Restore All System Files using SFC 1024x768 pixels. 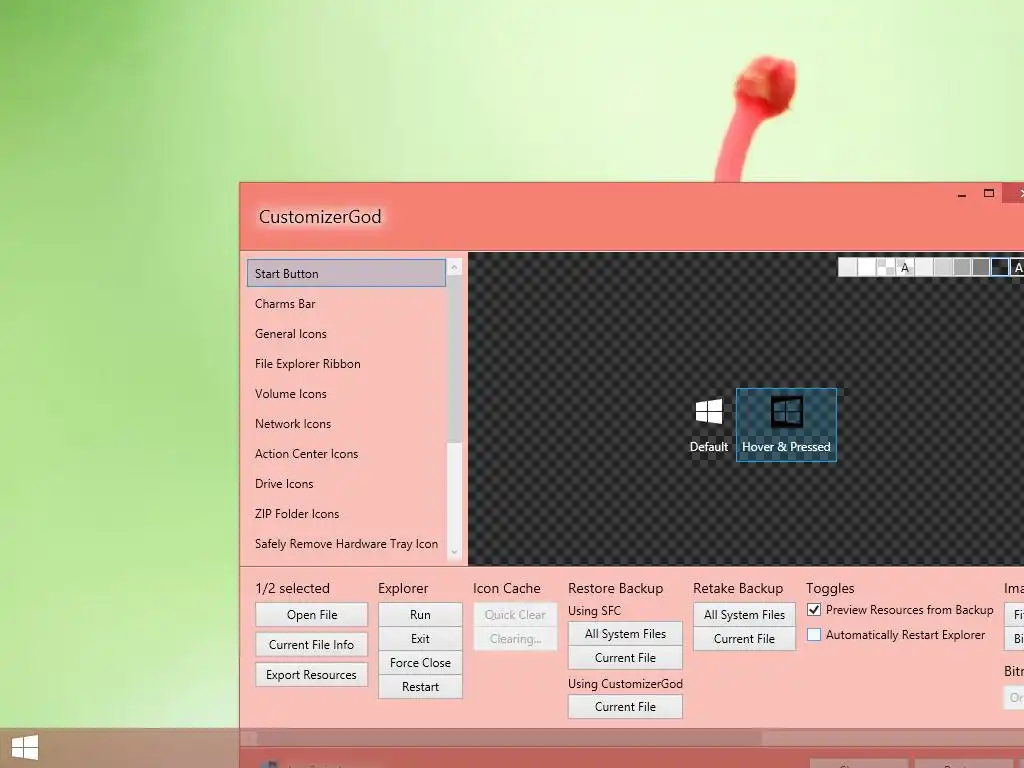point(625,633)
